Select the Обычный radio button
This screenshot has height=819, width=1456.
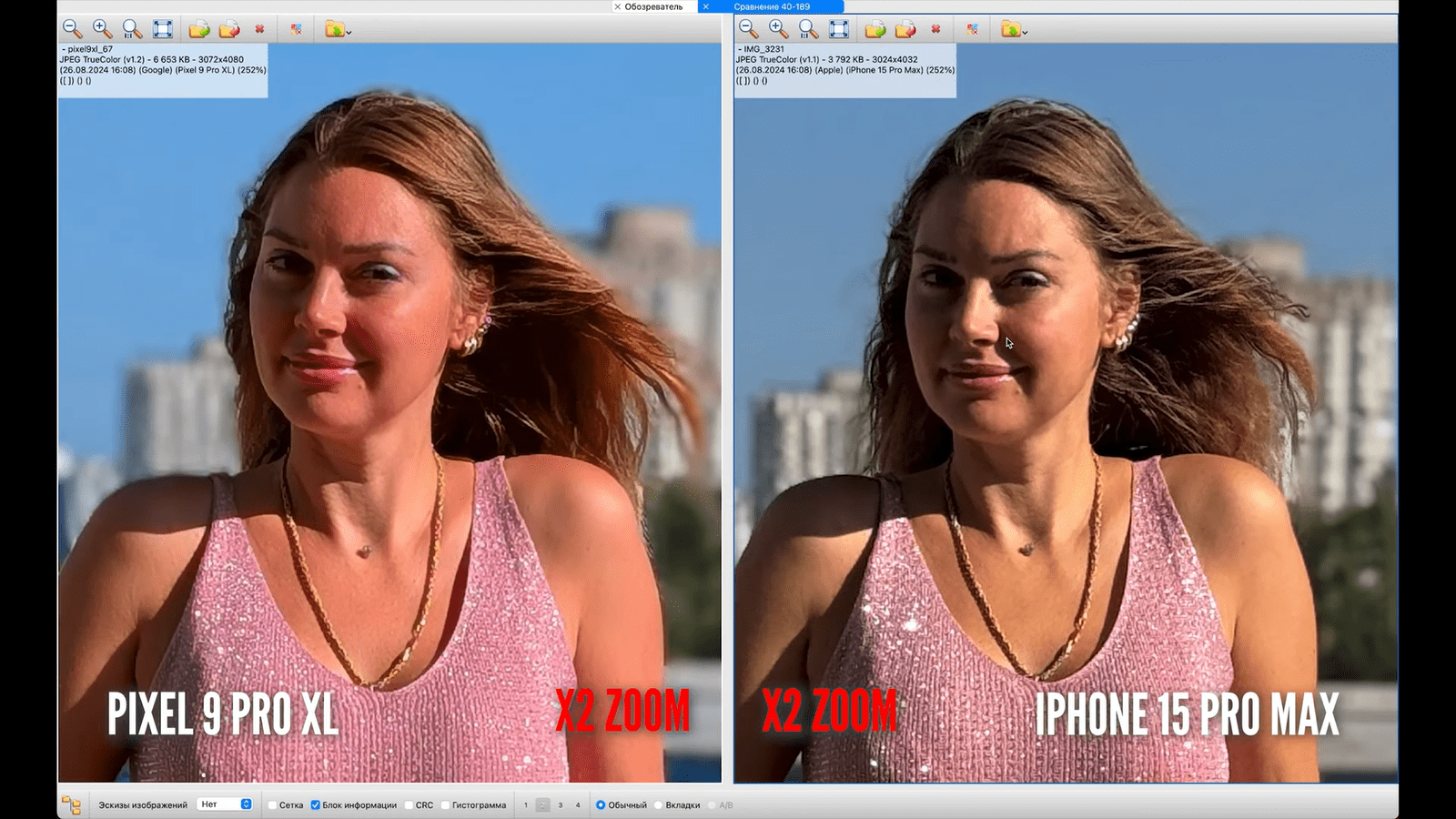tap(601, 805)
